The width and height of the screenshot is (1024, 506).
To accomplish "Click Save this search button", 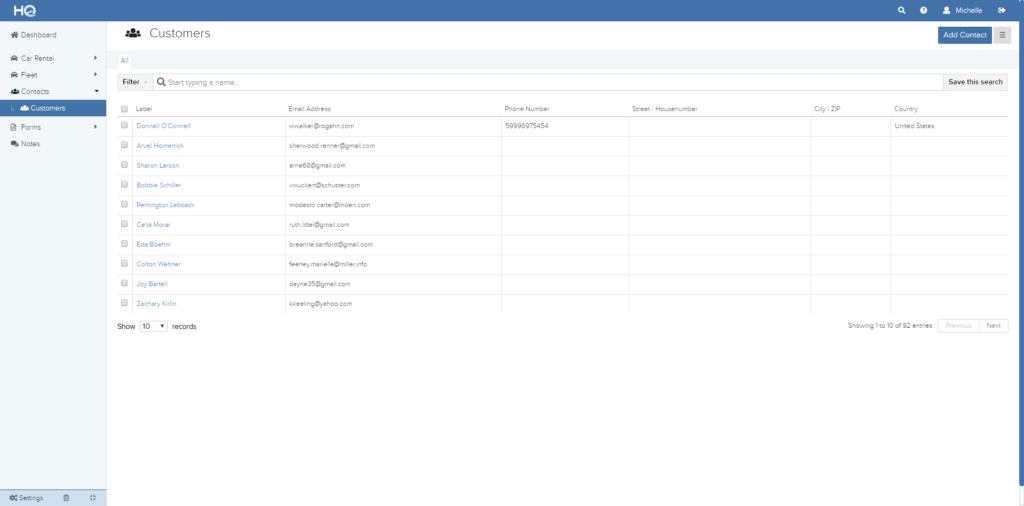I will click(975, 82).
